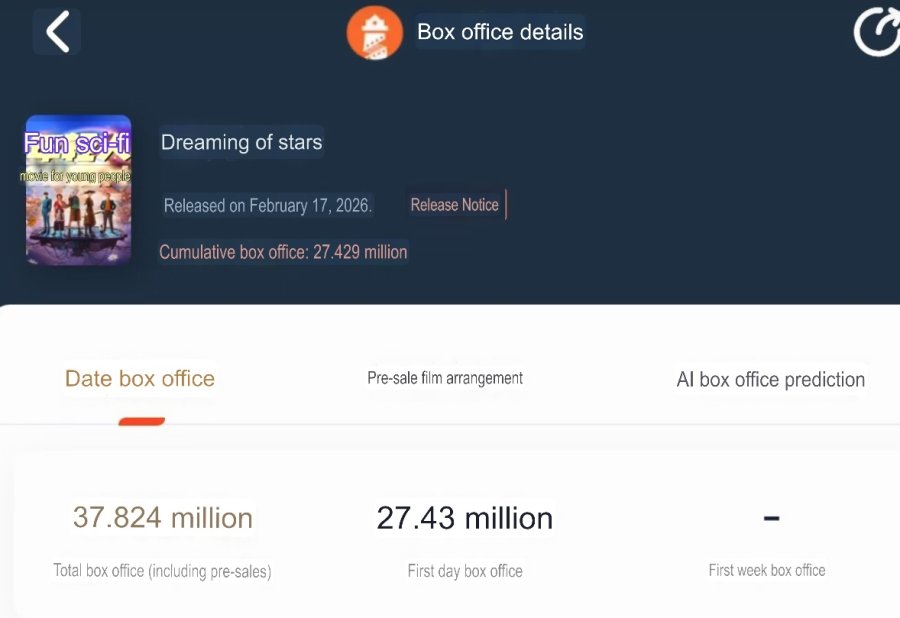Tap the First week box office label
This screenshot has height=618, width=900.
pyautogui.click(x=767, y=570)
